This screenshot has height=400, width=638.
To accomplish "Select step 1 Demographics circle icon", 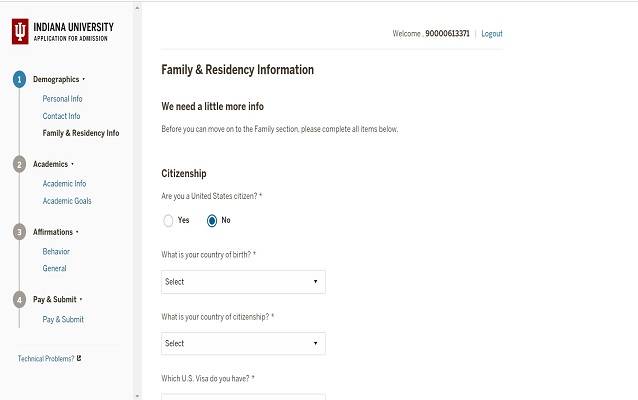I will pyautogui.click(x=19, y=79).
